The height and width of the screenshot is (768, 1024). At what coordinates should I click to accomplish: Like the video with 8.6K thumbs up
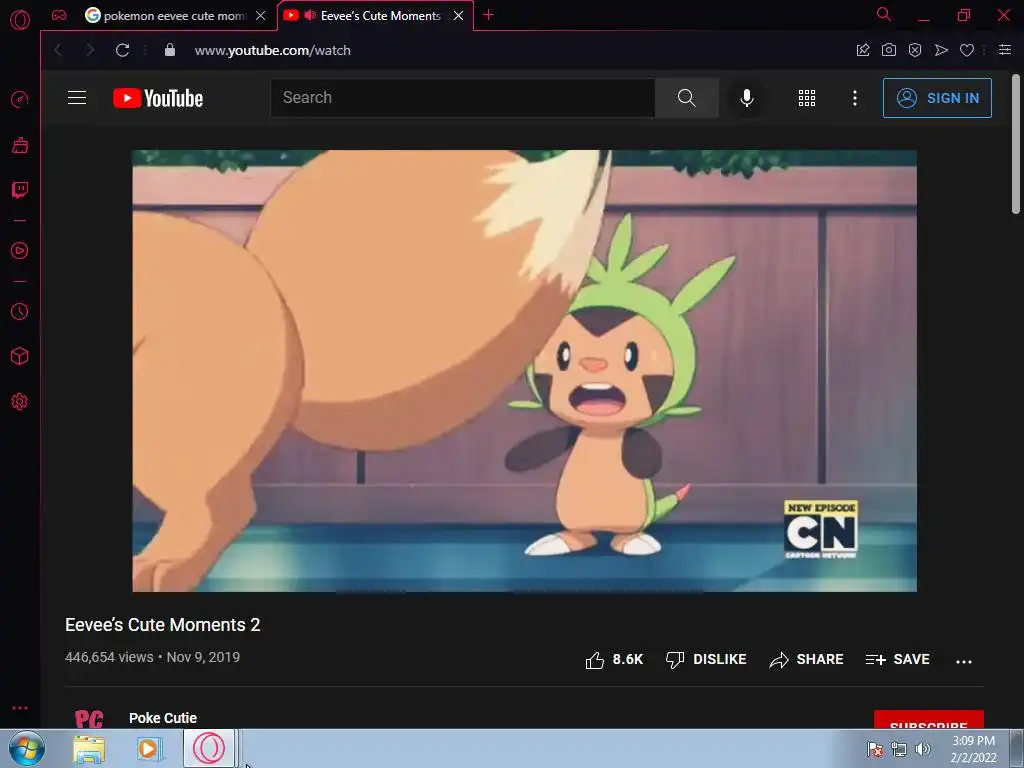[x=614, y=660]
